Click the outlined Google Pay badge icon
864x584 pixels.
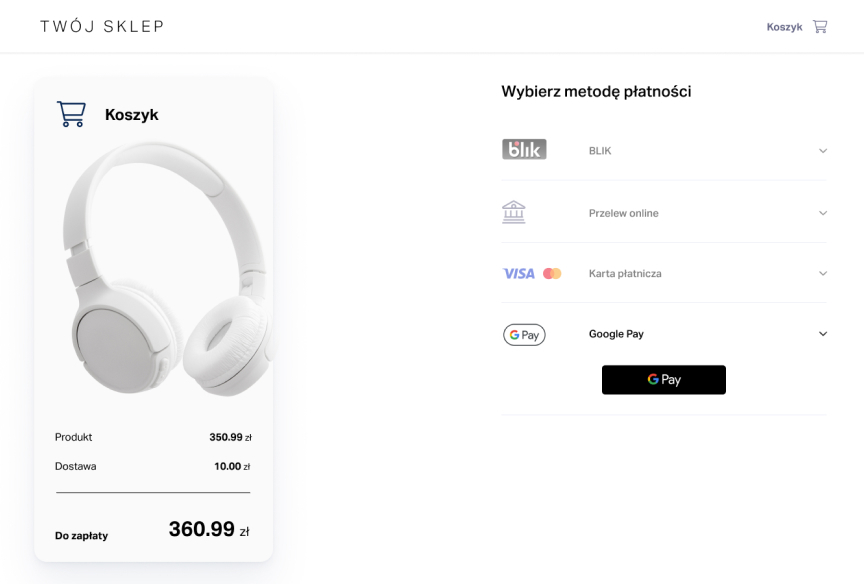coord(524,334)
